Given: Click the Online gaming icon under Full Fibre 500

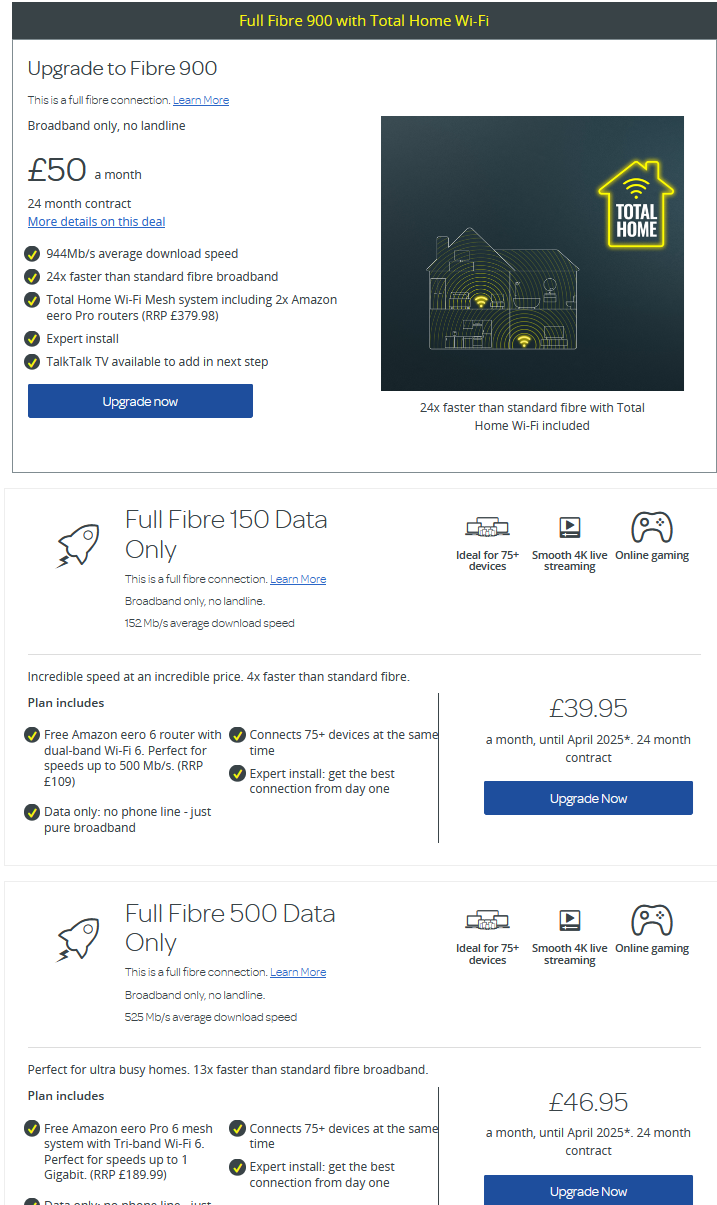Looking at the screenshot, I should click(651, 918).
